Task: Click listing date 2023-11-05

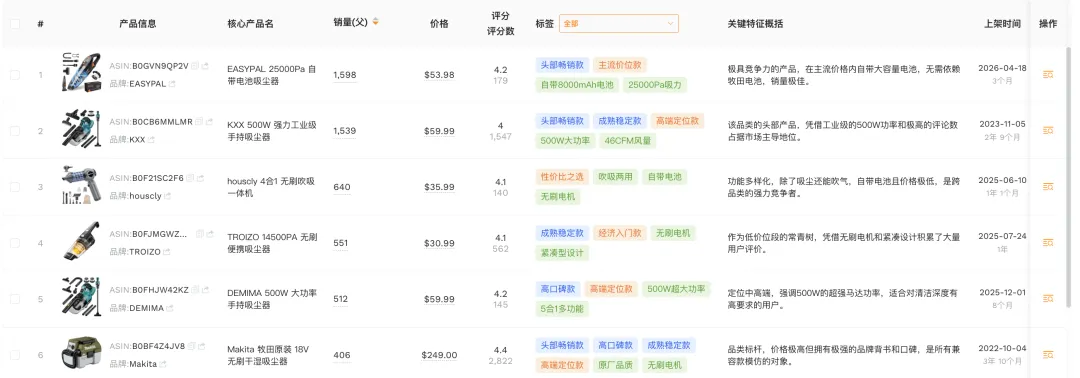Action: pos(1002,124)
